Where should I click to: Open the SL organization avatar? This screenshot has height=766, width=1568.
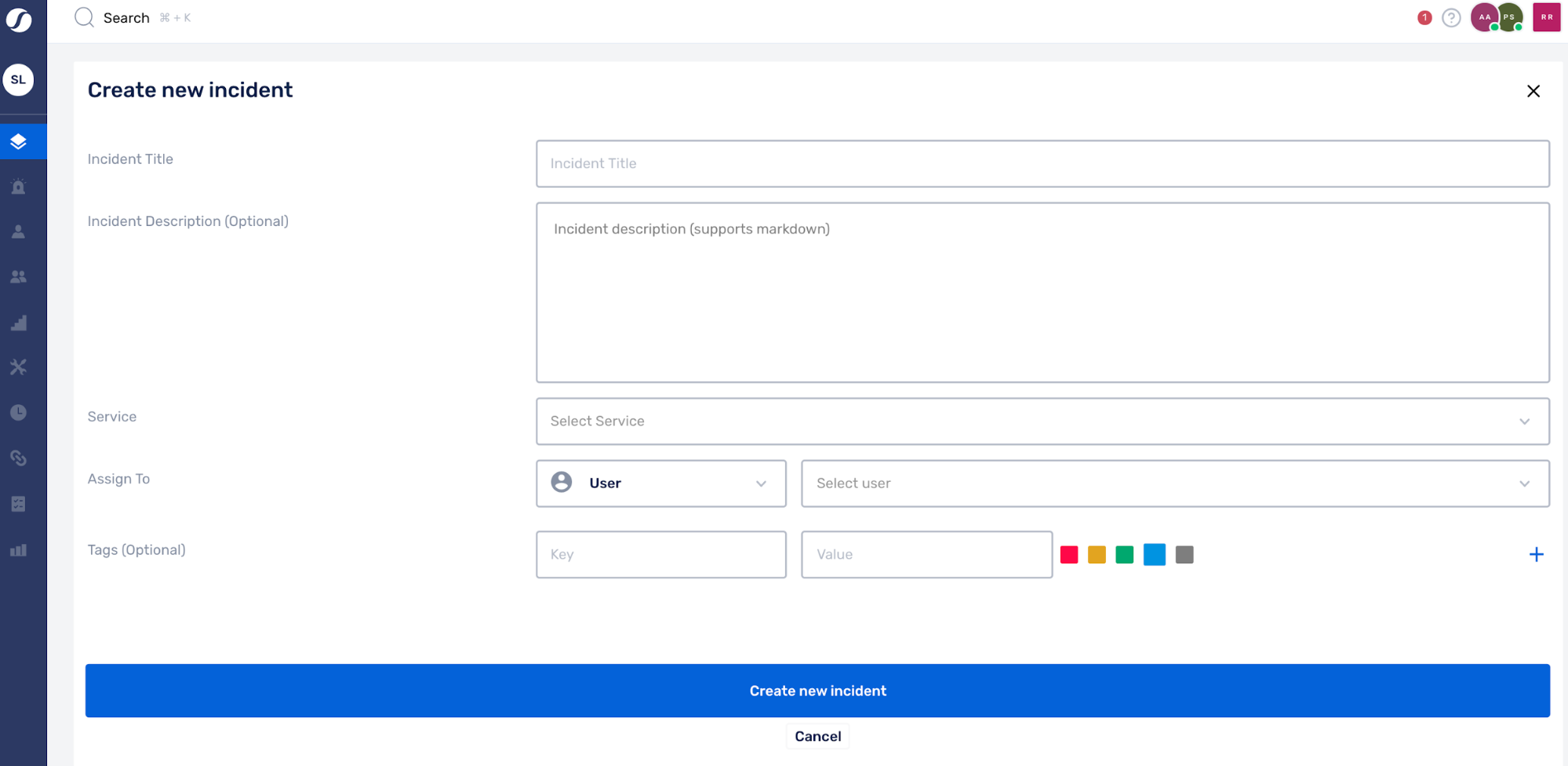[18, 79]
